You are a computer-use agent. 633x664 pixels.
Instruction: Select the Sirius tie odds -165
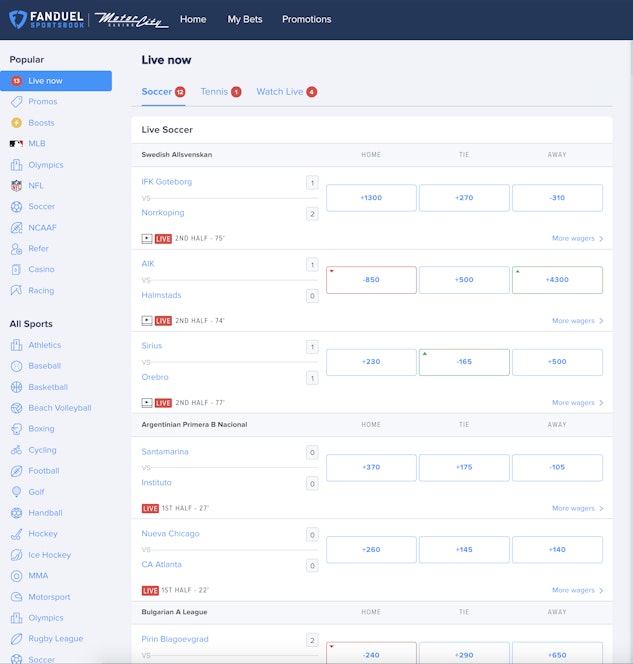(464, 362)
